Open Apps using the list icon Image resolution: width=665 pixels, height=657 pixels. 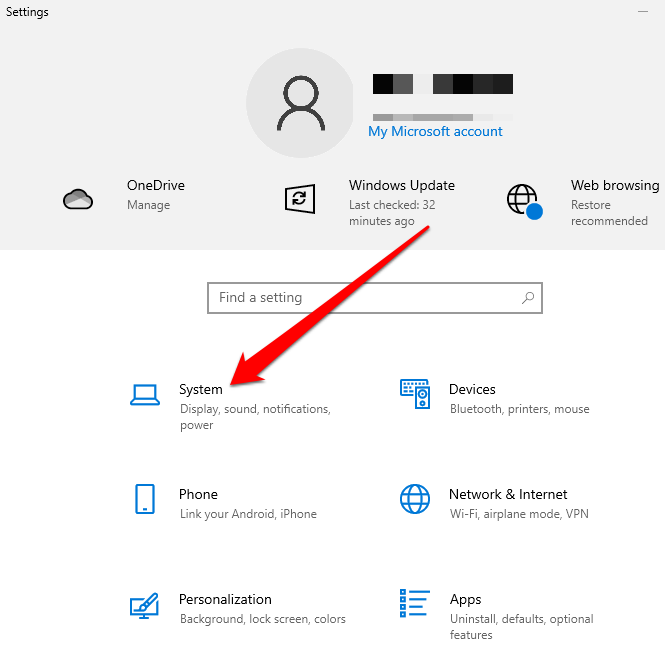point(414,604)
